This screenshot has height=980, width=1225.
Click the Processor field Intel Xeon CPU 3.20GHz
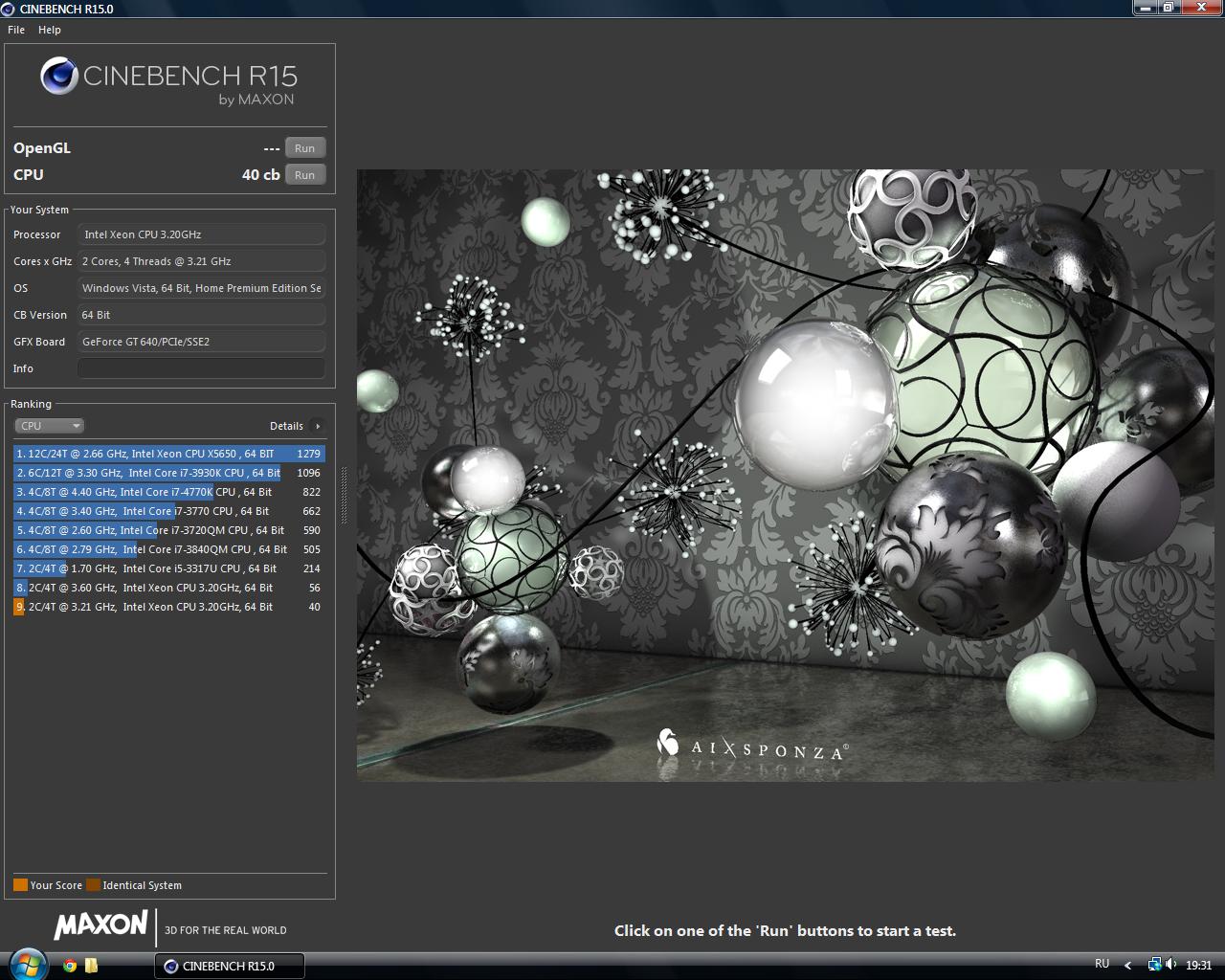pos(201,234)
